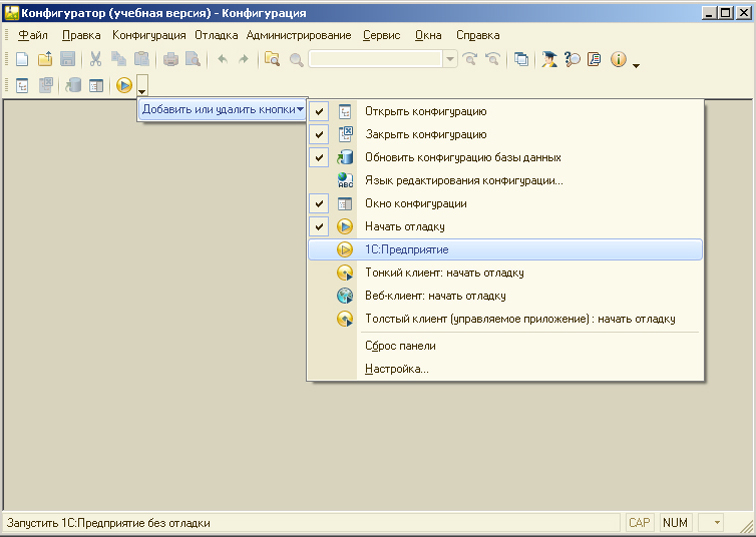Click the Help contents icon
756x537 pixels.
(x=594, y=59)
